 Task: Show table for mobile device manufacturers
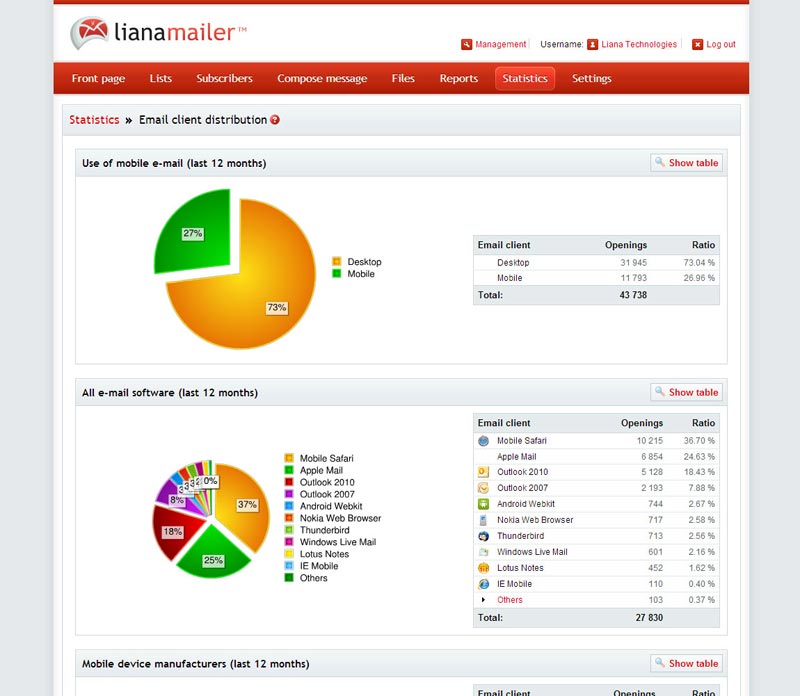[686, 663]
